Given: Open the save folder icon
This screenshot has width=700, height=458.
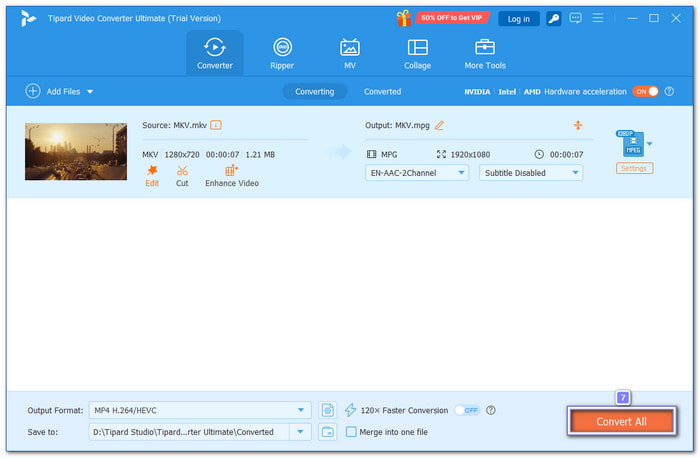Looking at the screenshot, I should 328,432.
